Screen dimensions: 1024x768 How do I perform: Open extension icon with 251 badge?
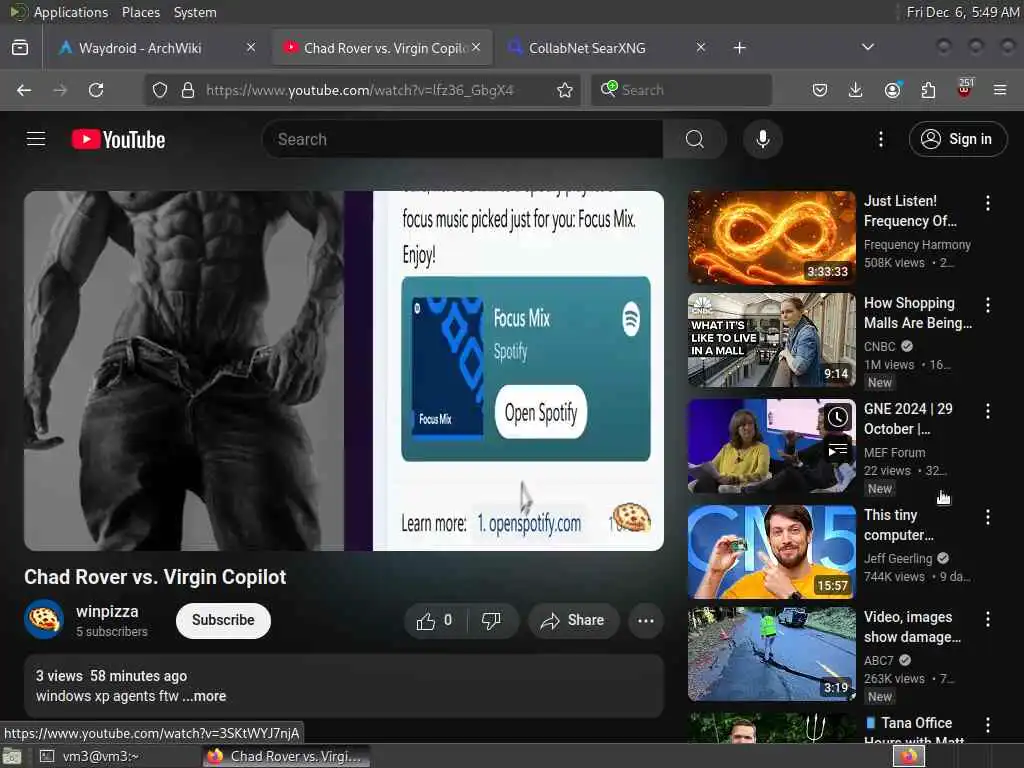pos(965,88)
